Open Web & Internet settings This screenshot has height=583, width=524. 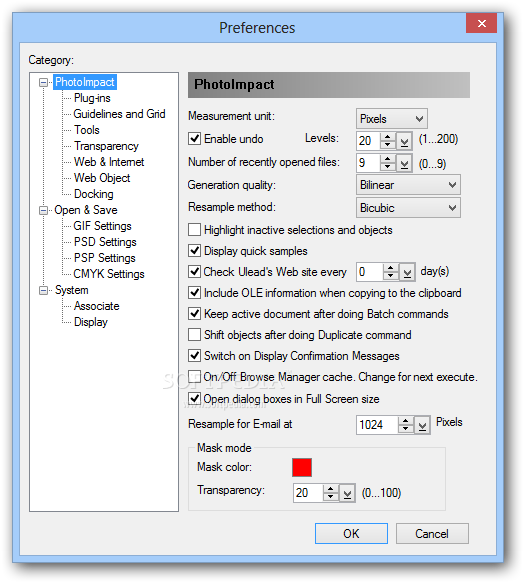pyautogui.click(x=109, y=162)
